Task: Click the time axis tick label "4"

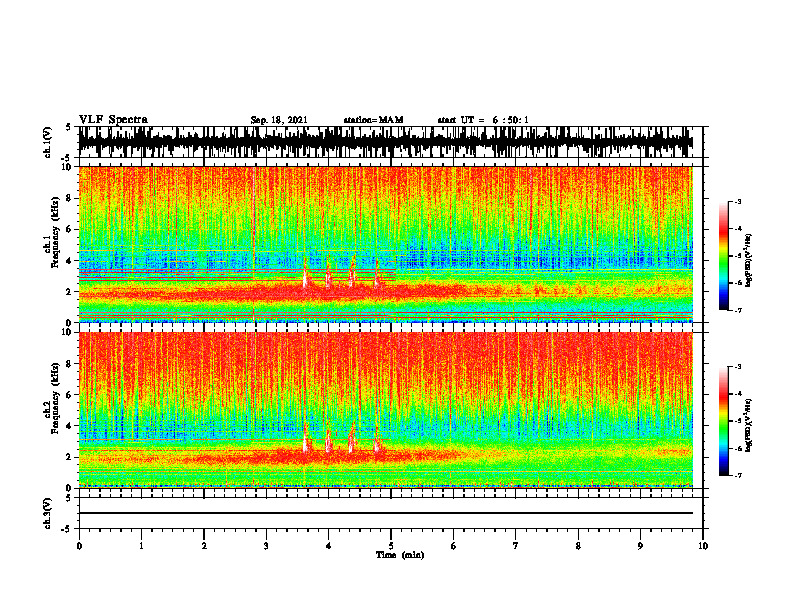Action: click(x=329, y=546)
